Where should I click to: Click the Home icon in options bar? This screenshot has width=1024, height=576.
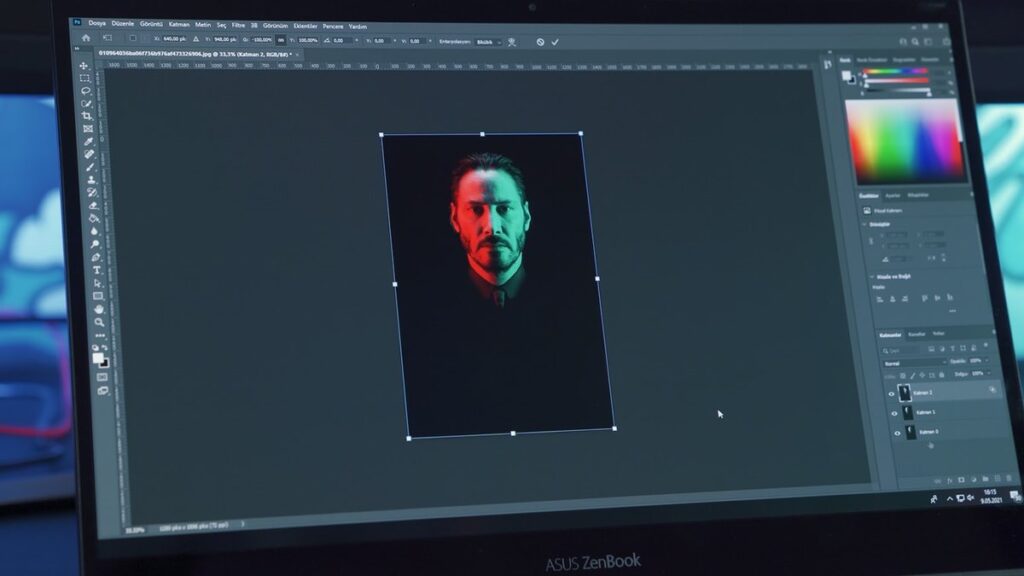click(86, 38)
